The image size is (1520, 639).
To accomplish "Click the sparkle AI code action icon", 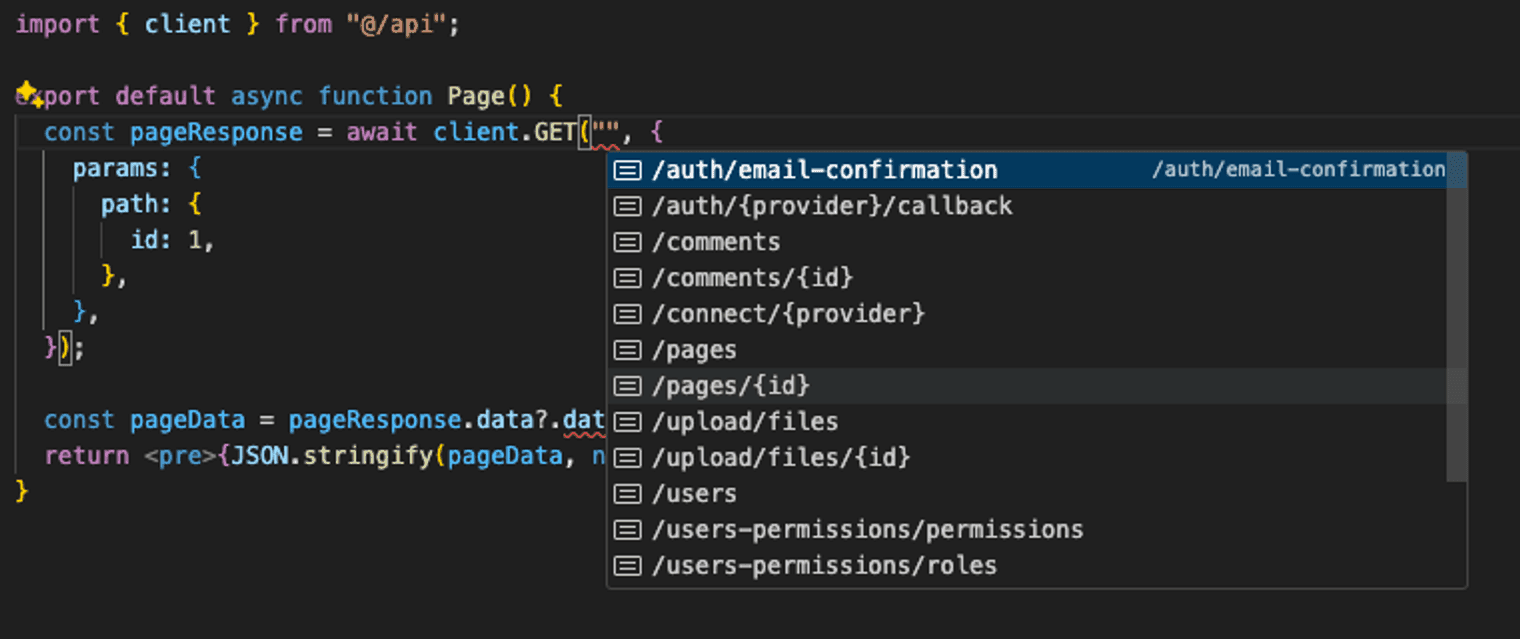I will (29, 93).
